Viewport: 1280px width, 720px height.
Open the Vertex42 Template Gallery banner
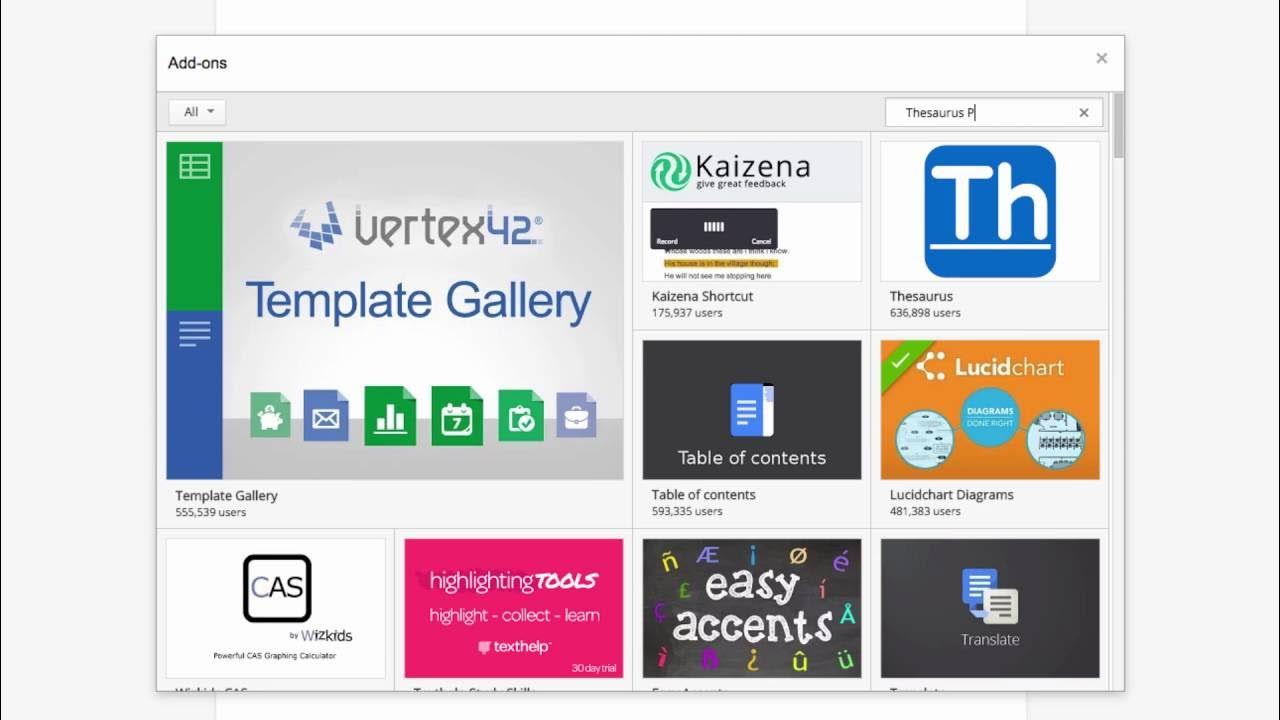395,310
